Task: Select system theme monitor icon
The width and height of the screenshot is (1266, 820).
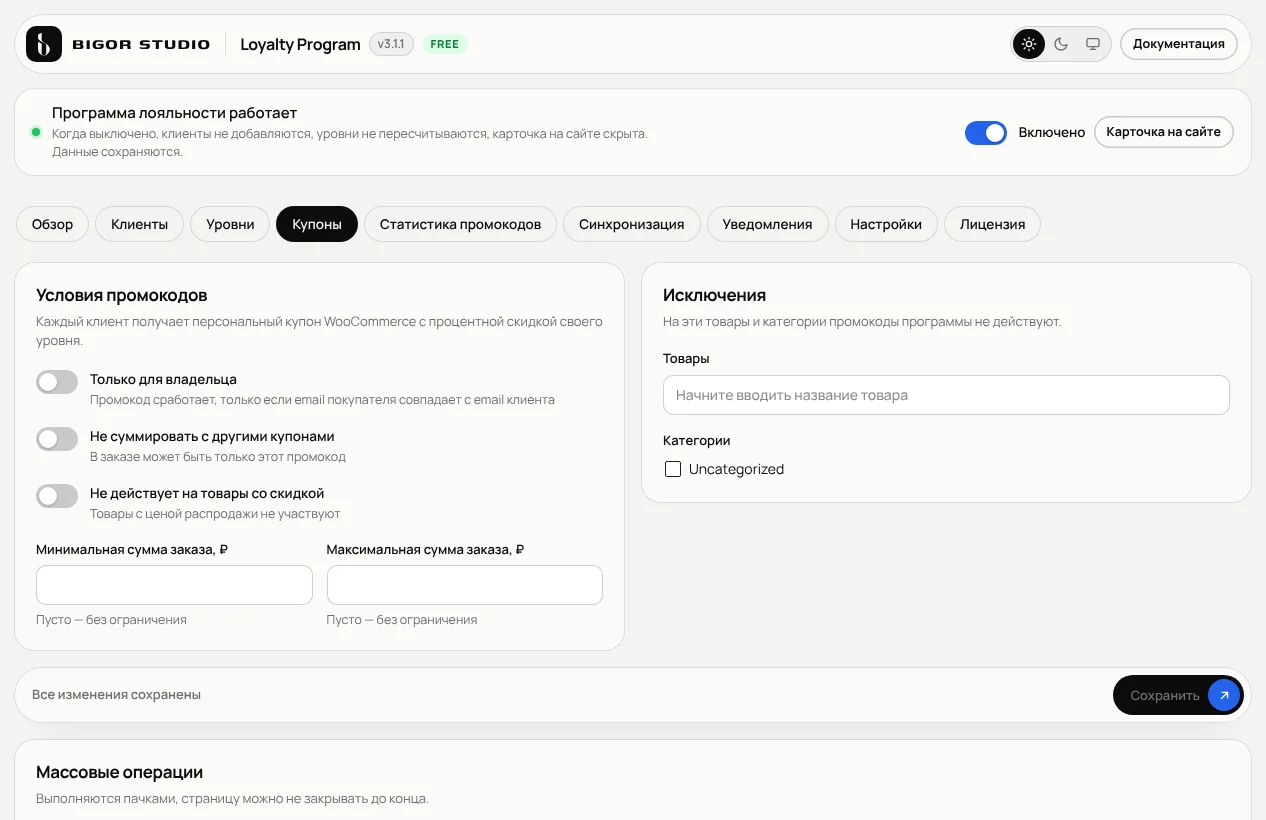Action: click(x=1093, y=44)
